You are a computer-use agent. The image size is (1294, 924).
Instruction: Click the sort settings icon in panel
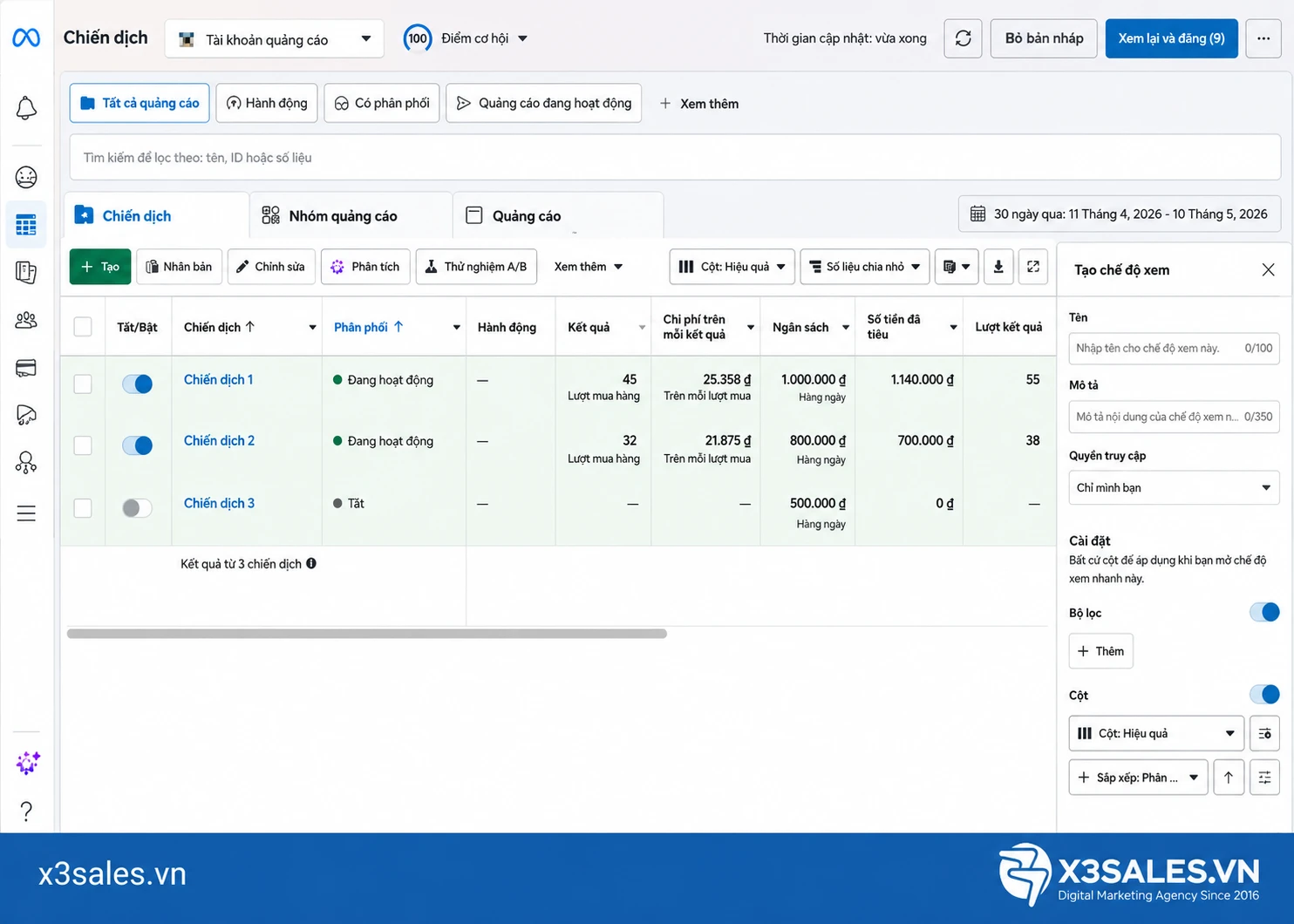pos(1264,778)
